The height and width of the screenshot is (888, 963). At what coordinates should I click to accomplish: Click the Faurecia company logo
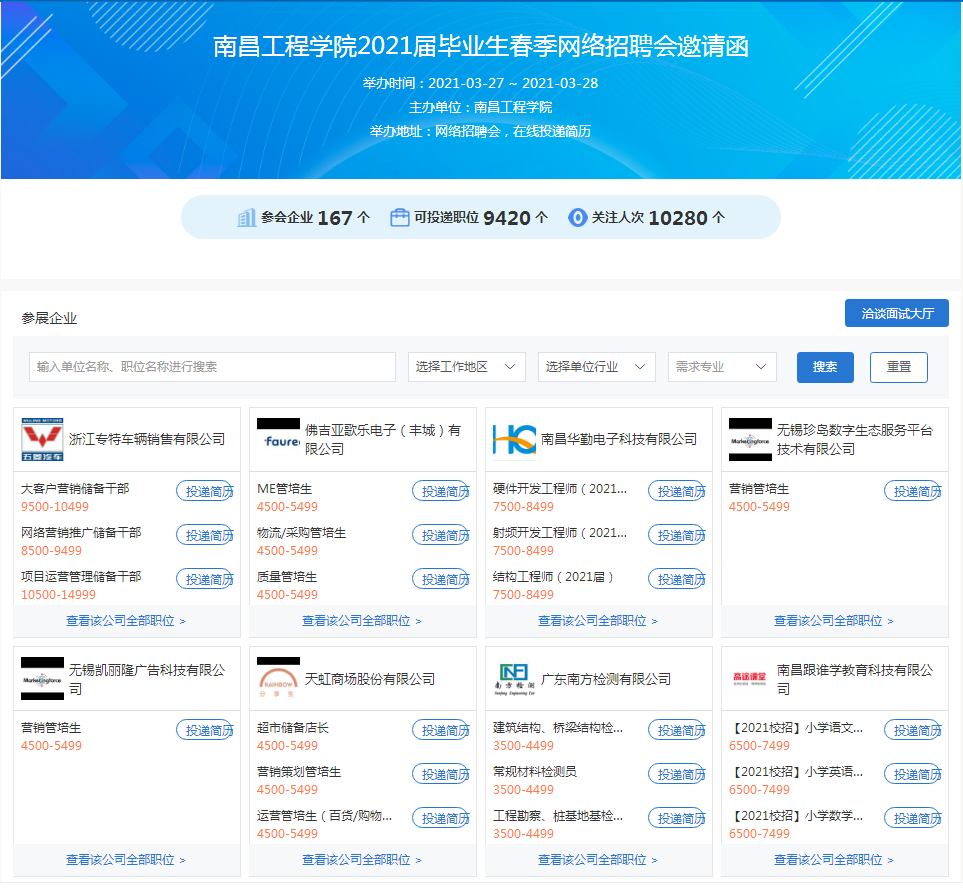click(278, 440)
